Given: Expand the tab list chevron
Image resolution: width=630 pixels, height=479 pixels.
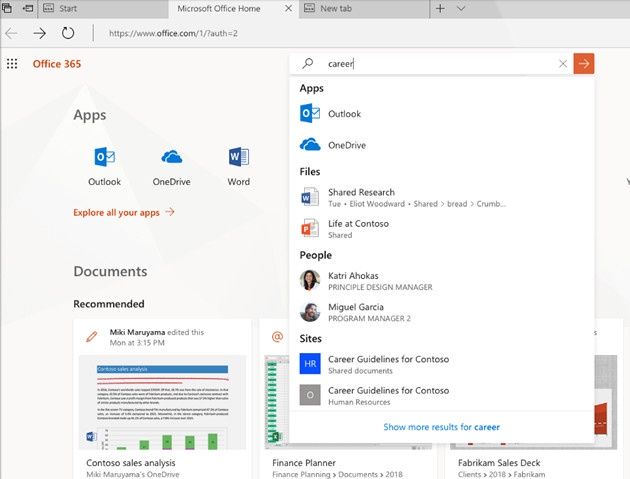Looking at the screenshot, I should (461, 8).
